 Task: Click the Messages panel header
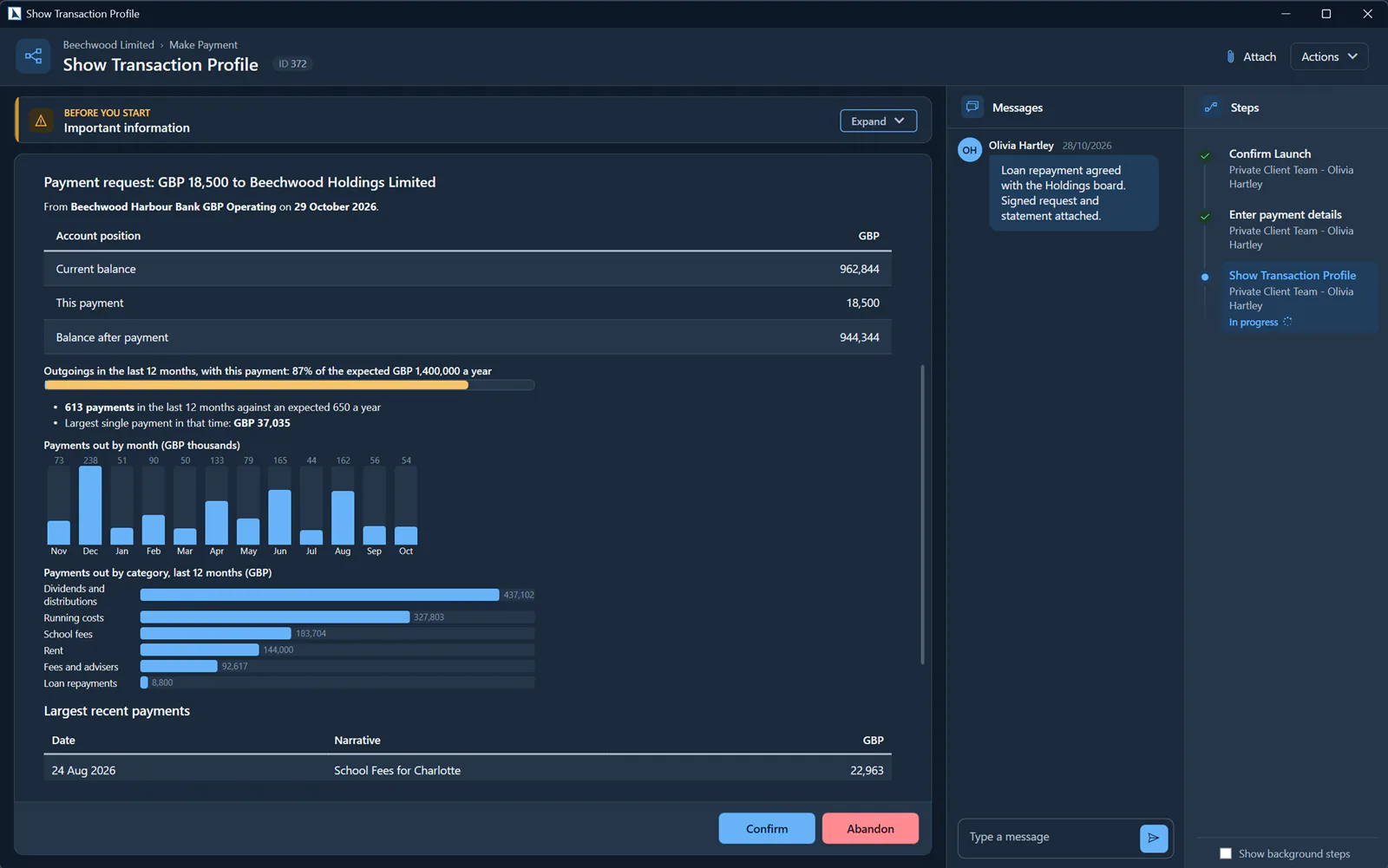(x=1065, y=108)
